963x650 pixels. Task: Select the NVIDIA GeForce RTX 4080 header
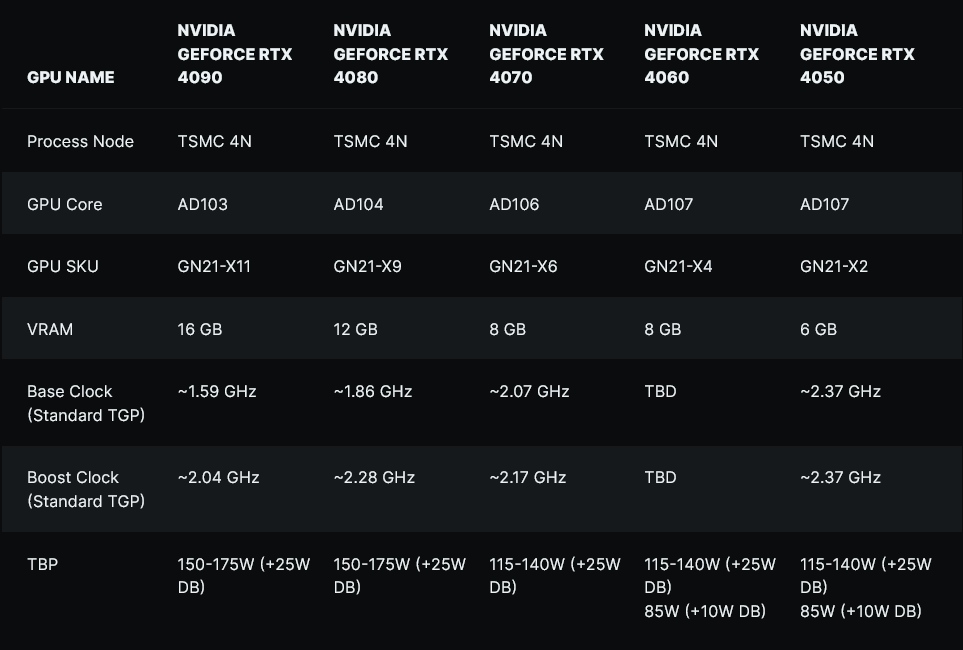(391, 54)
